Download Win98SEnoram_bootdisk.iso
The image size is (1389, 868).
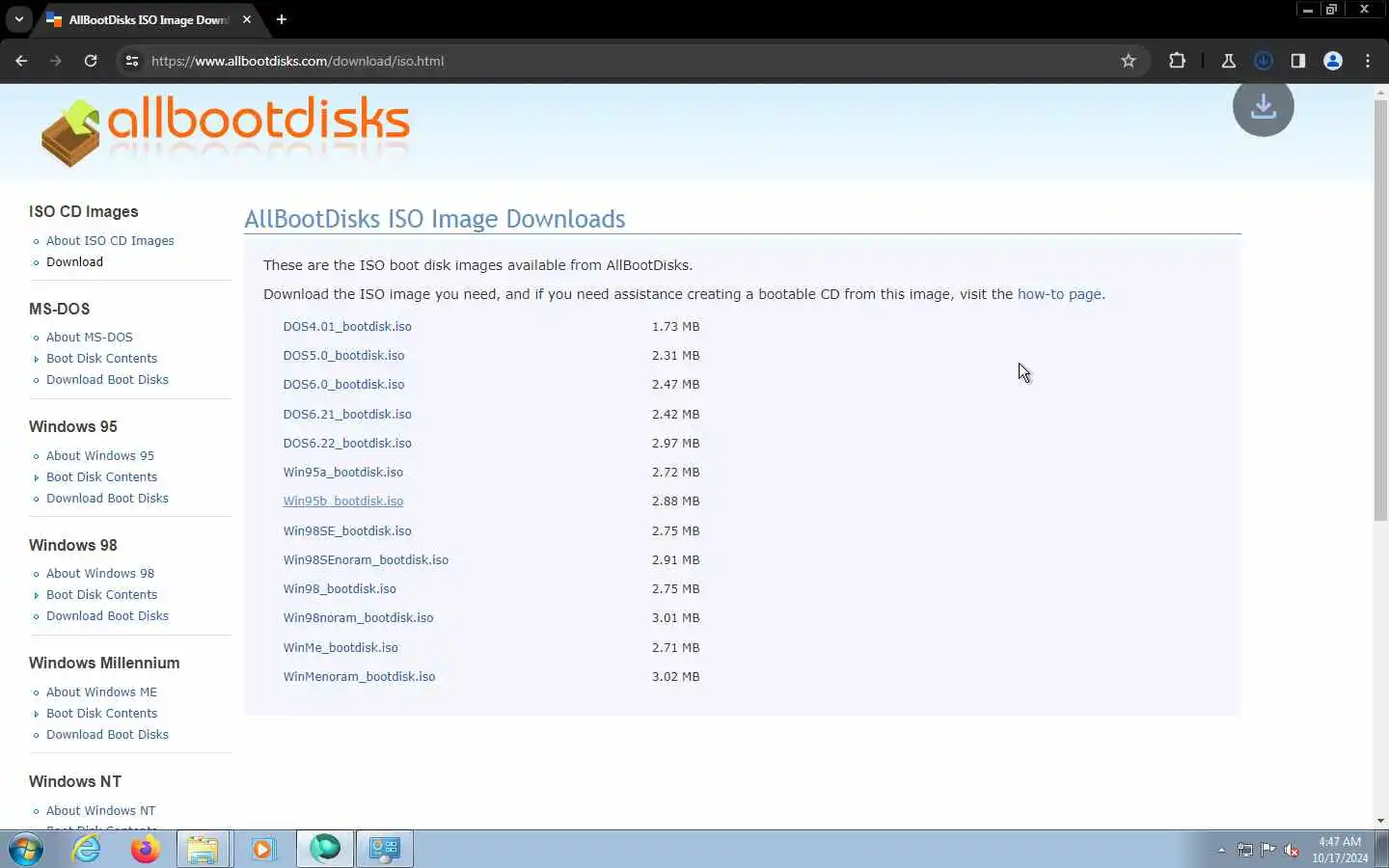(x=366, y=559)
